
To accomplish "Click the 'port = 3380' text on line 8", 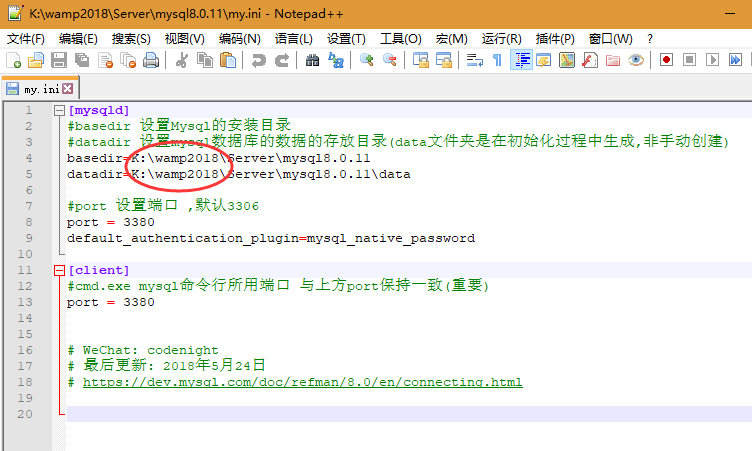I will pyautogui.click(x=111, y=223).
